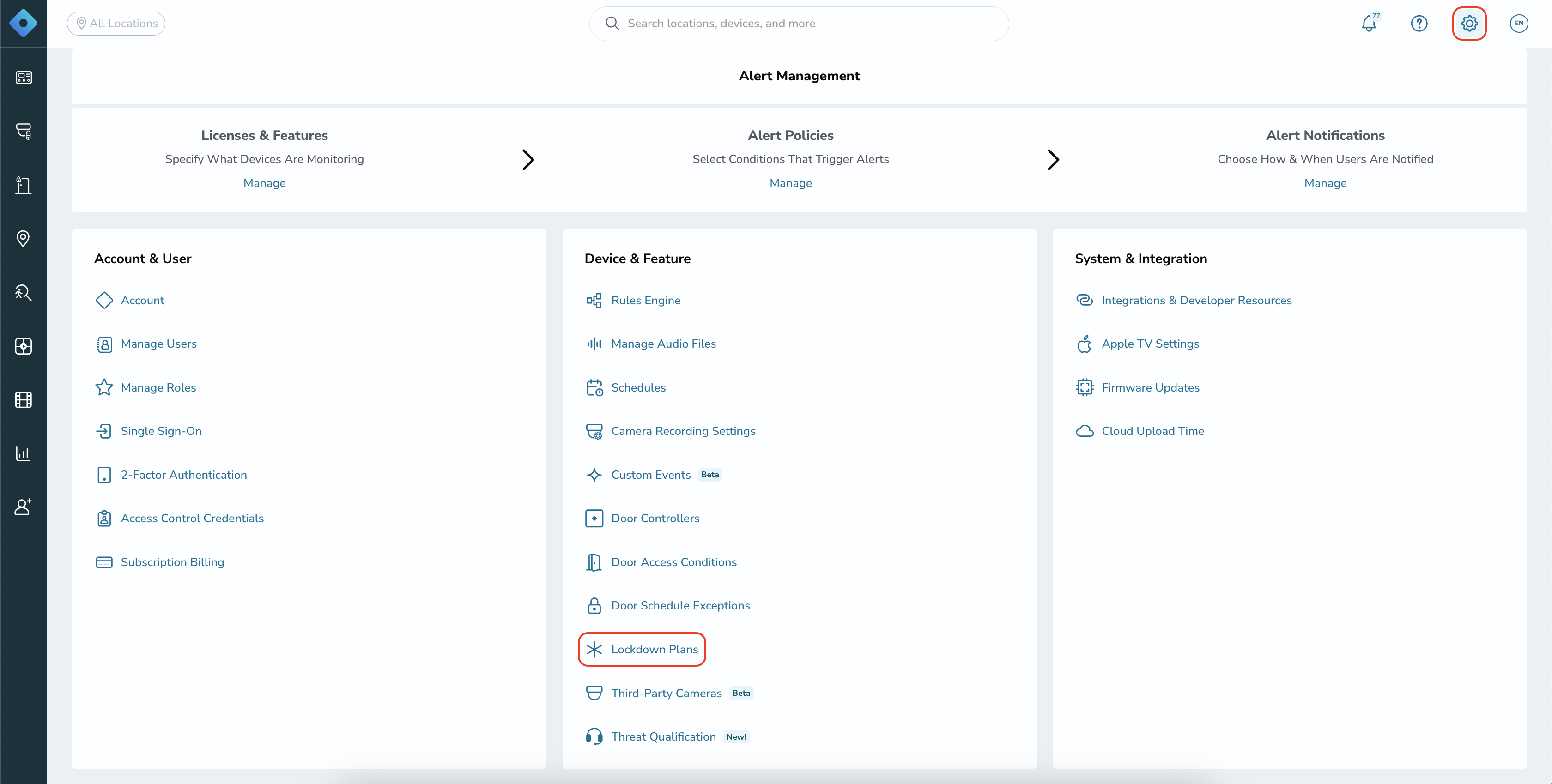Click the Door Controllers icon
Viewport: 1552px width, 784px height.
point(594,519)
